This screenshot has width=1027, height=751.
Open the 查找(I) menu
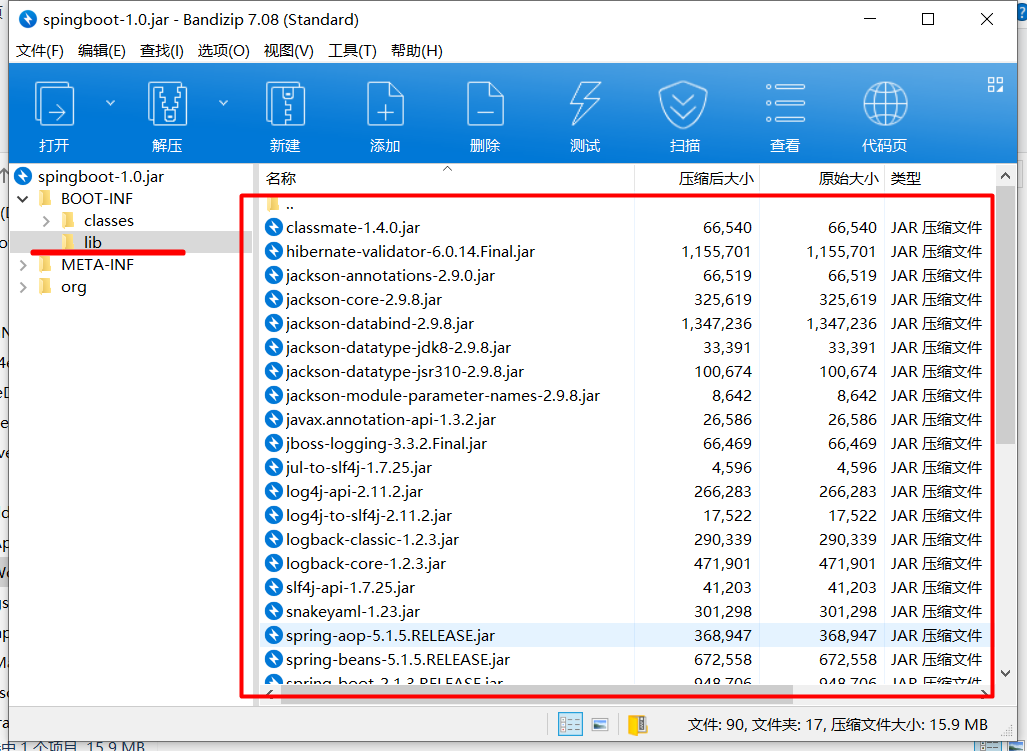click(x=161, y=50)
